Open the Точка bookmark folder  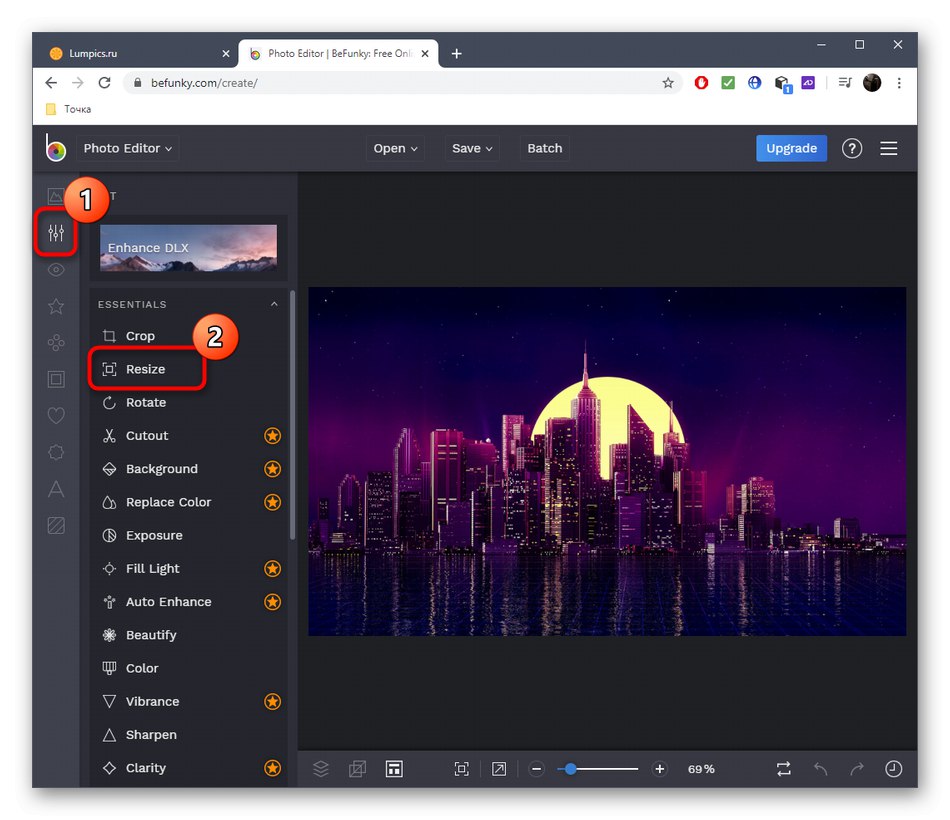tap(68, 109)
